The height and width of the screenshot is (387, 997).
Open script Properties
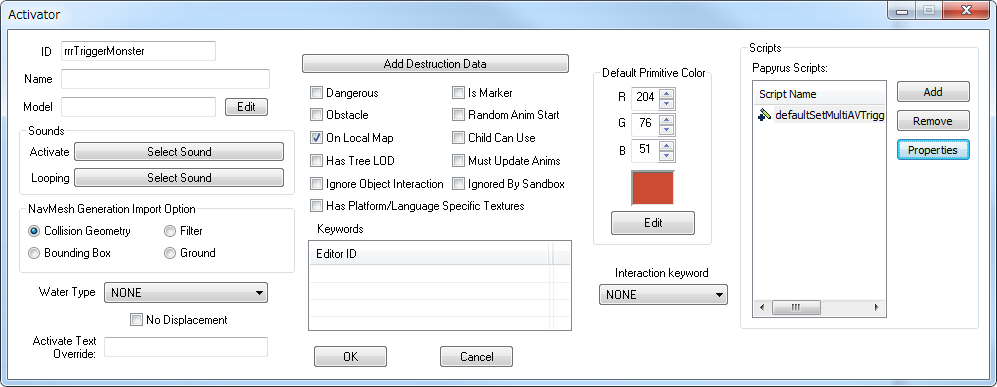click(933, 150)
